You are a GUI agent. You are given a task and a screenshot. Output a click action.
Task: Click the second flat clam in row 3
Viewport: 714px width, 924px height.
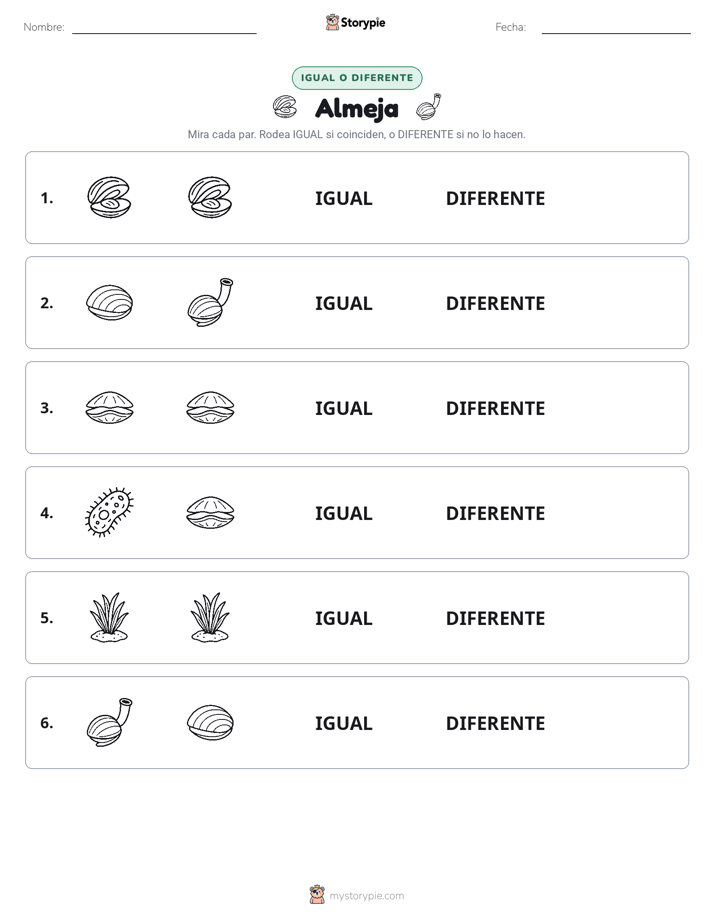(210, 408)
